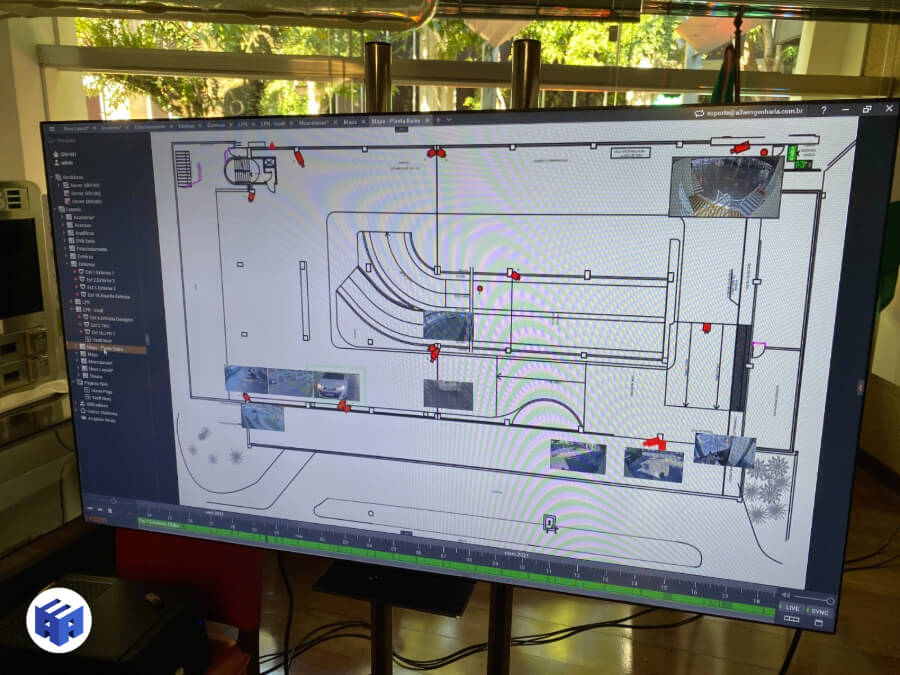Mute audio using the speaker icon
Screen dimensions: 900x675
(786, 594)
